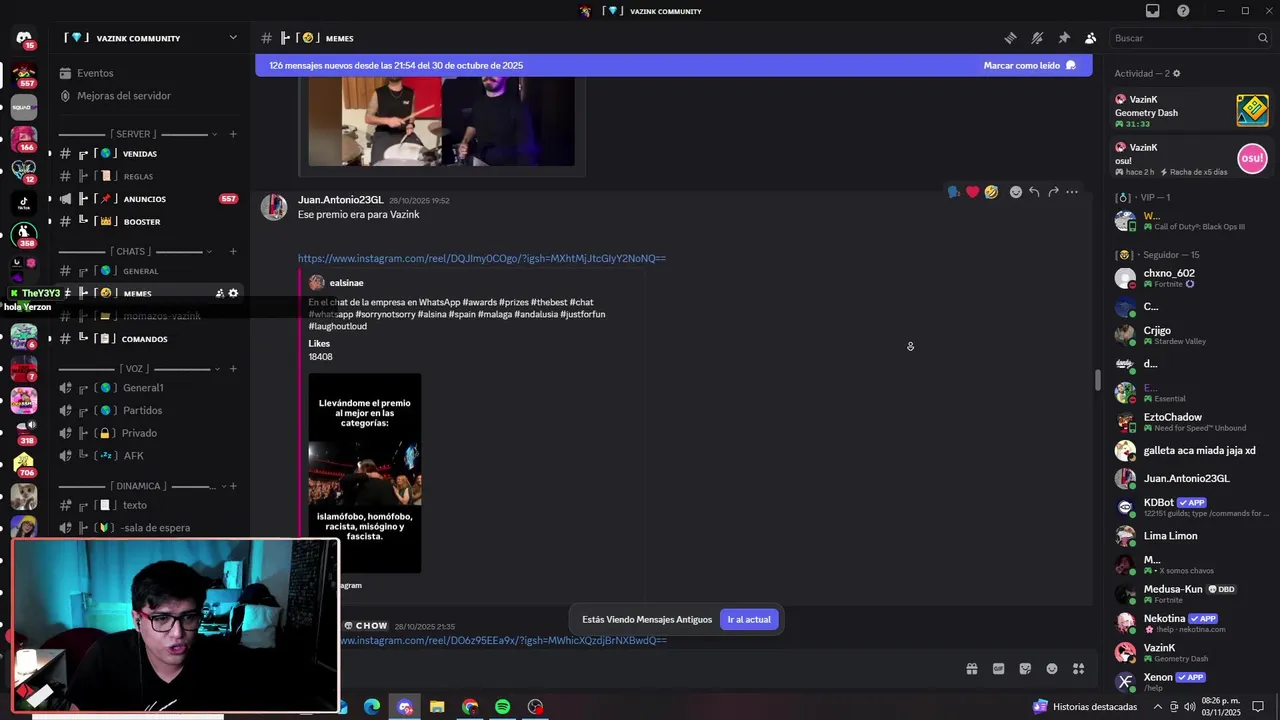The image size is (1280, 720).
Task: Edit MEMES channel settings gear
Action: [x=233, y=293]
